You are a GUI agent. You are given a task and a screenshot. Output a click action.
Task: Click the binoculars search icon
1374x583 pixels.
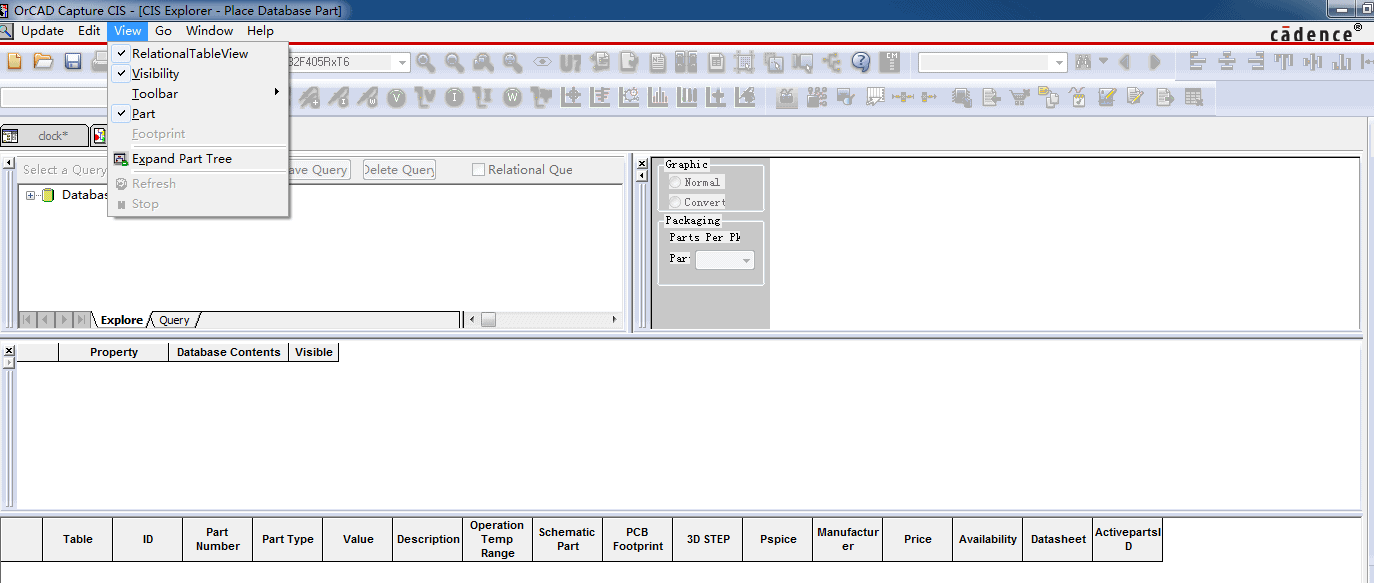[x=1082, y=62]
